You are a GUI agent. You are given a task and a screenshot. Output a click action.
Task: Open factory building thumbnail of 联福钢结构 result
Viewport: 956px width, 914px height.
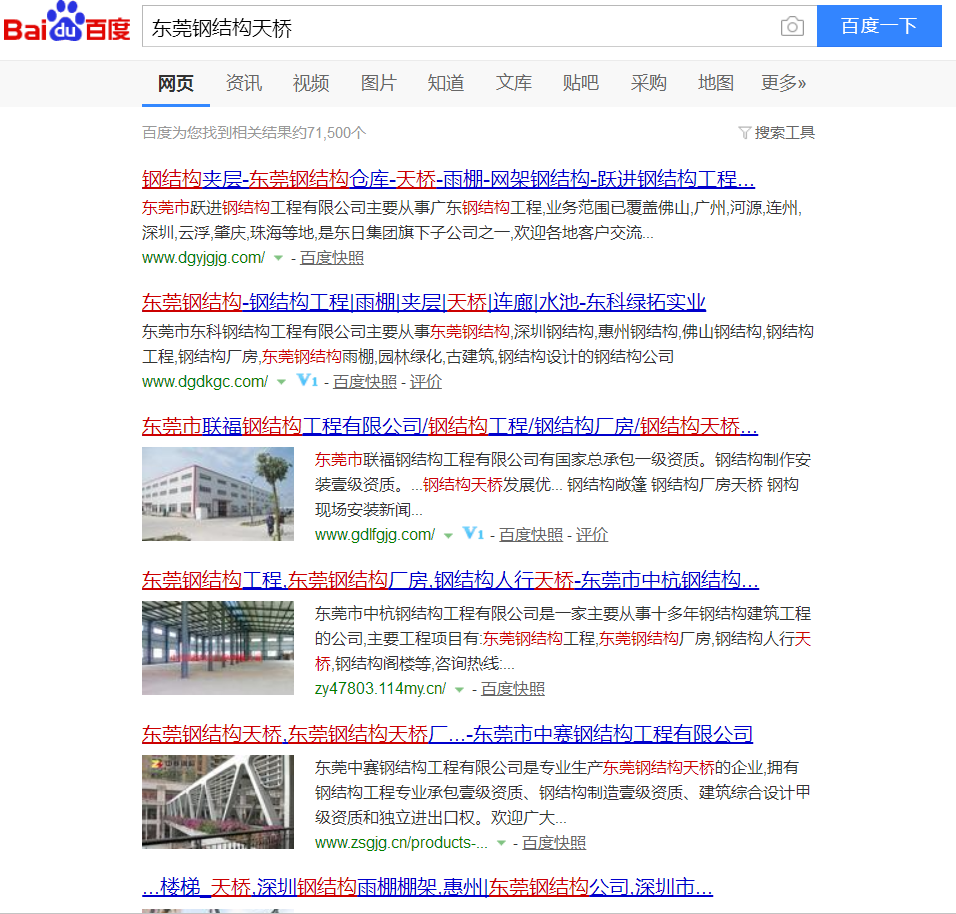218,494
